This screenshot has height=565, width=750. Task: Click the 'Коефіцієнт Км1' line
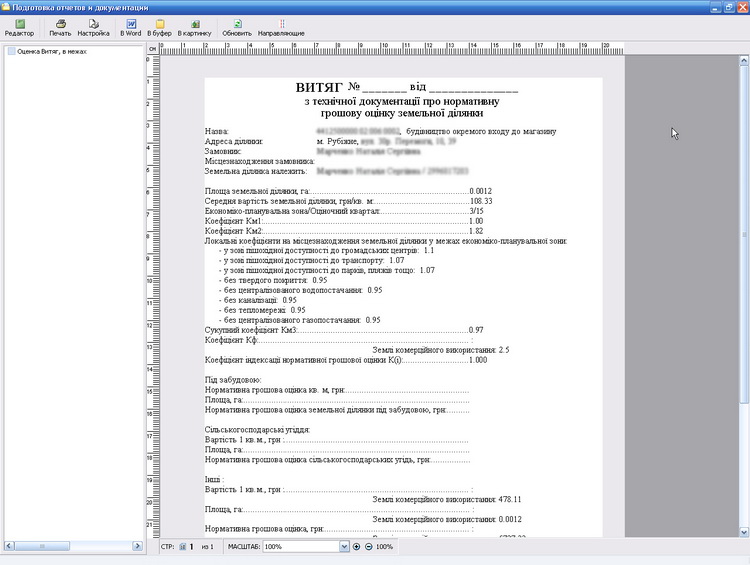click(344, 221)
